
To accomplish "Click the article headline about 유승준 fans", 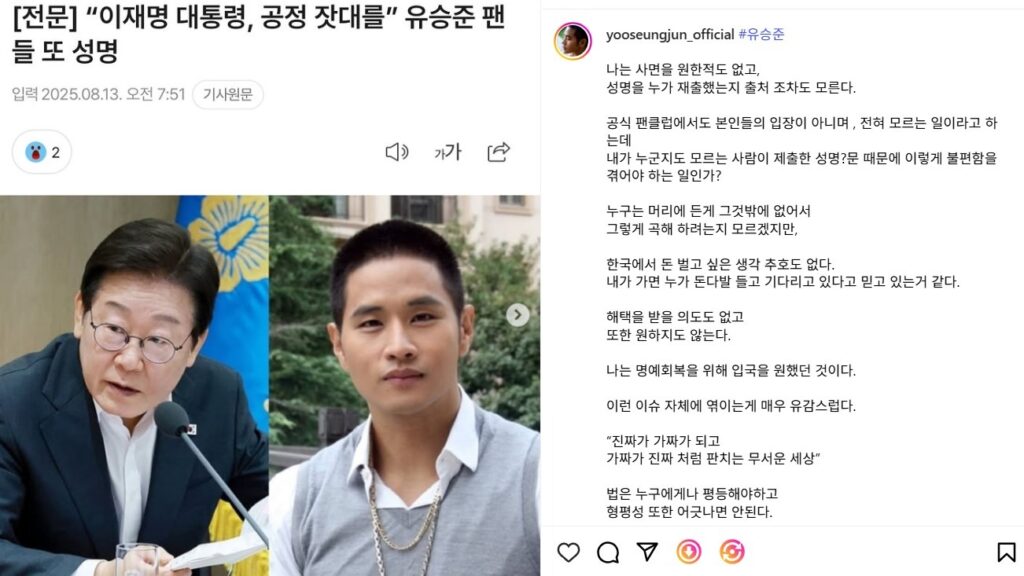I will coord(259,33).
